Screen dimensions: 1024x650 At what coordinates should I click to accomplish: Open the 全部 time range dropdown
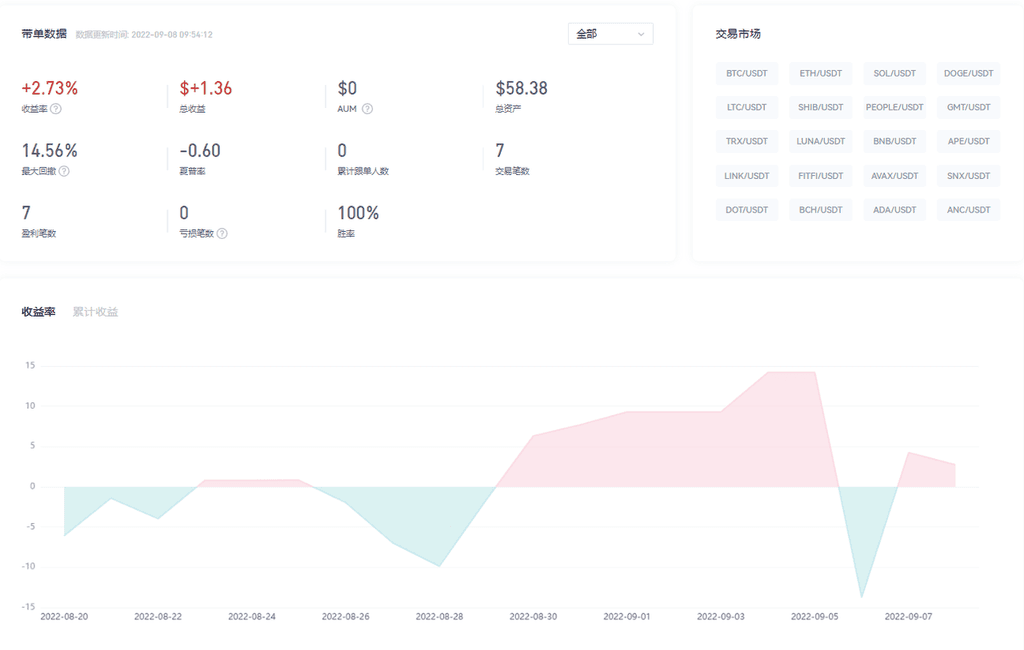tap(610, 34)
